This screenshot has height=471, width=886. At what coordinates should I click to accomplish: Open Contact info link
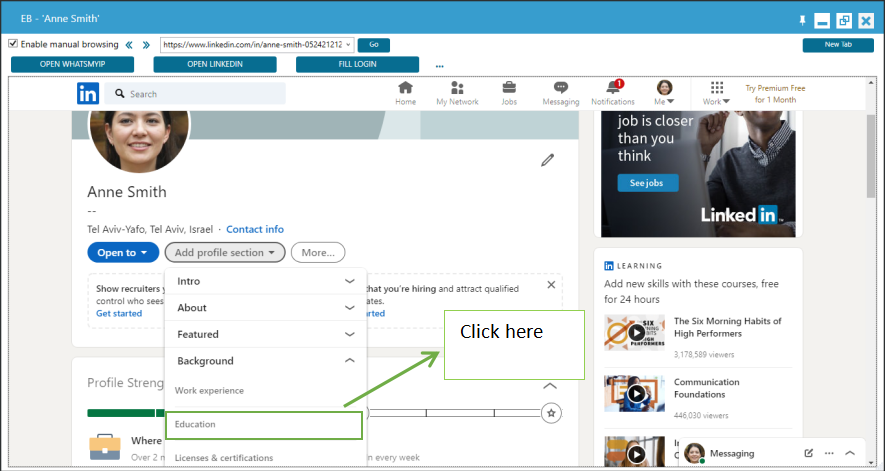pyautogui.click(x=255, y=229)
